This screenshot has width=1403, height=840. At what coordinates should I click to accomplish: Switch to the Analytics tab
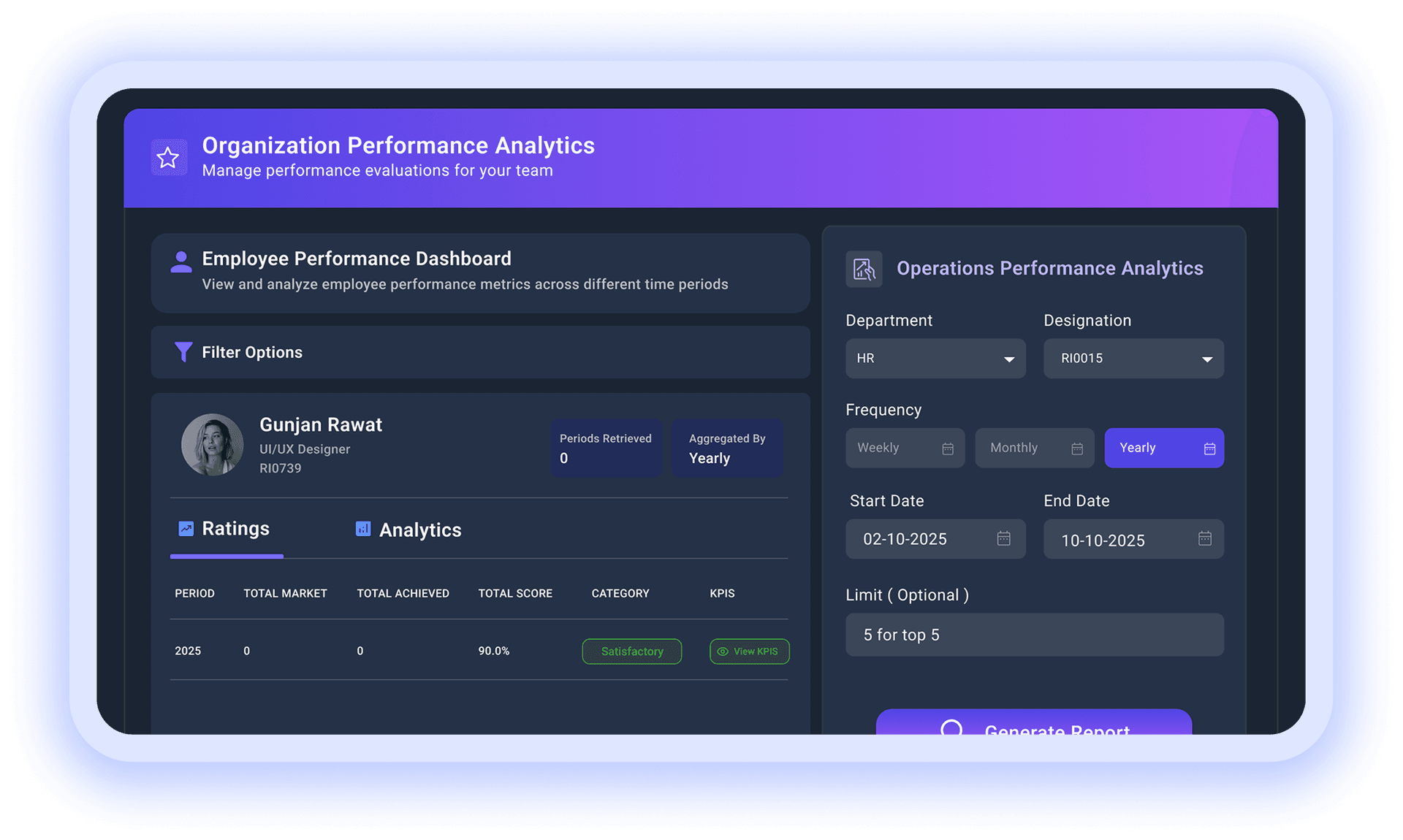point(420,530)
